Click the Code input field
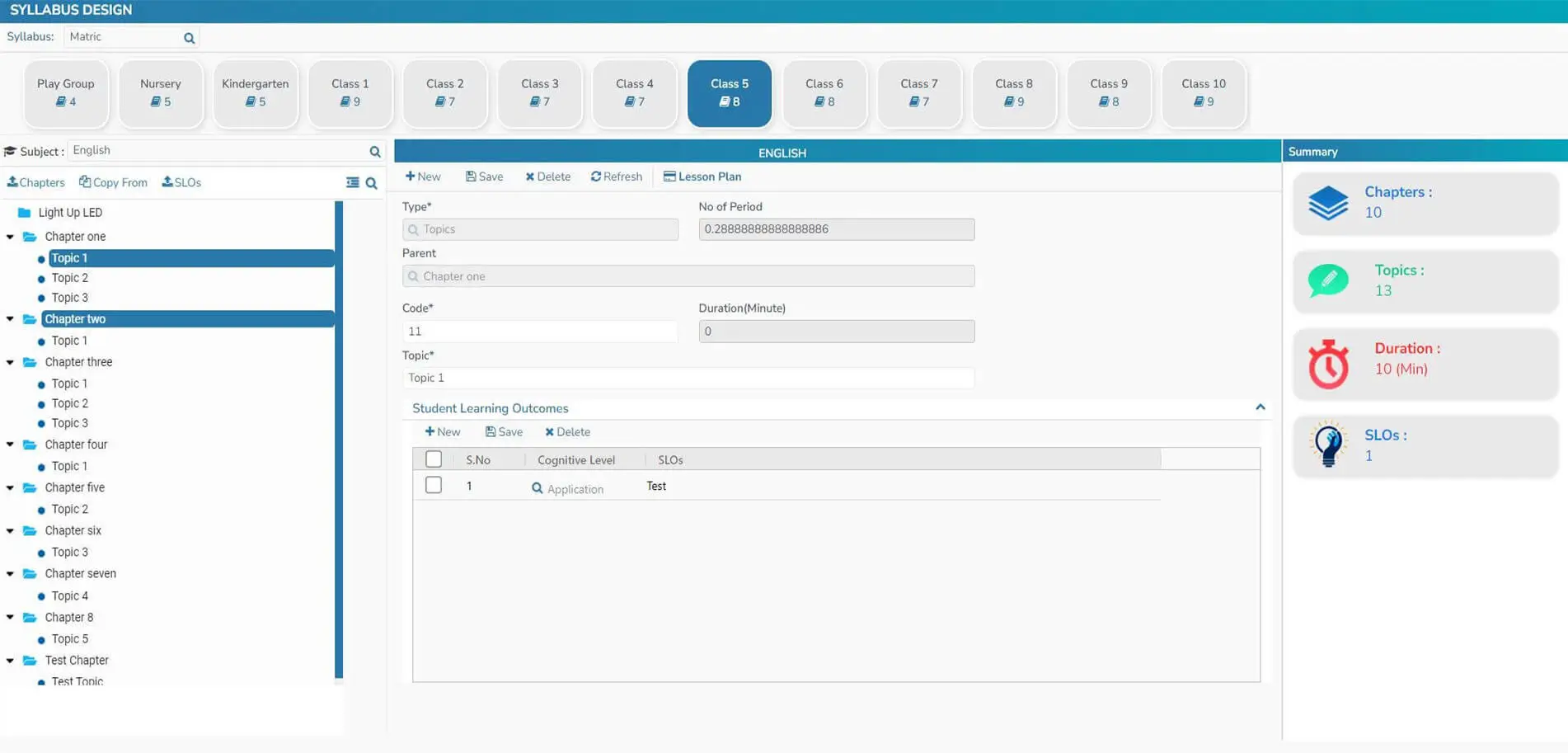The width and height of the screenshot is (1568, 753). tap(540, 332)
